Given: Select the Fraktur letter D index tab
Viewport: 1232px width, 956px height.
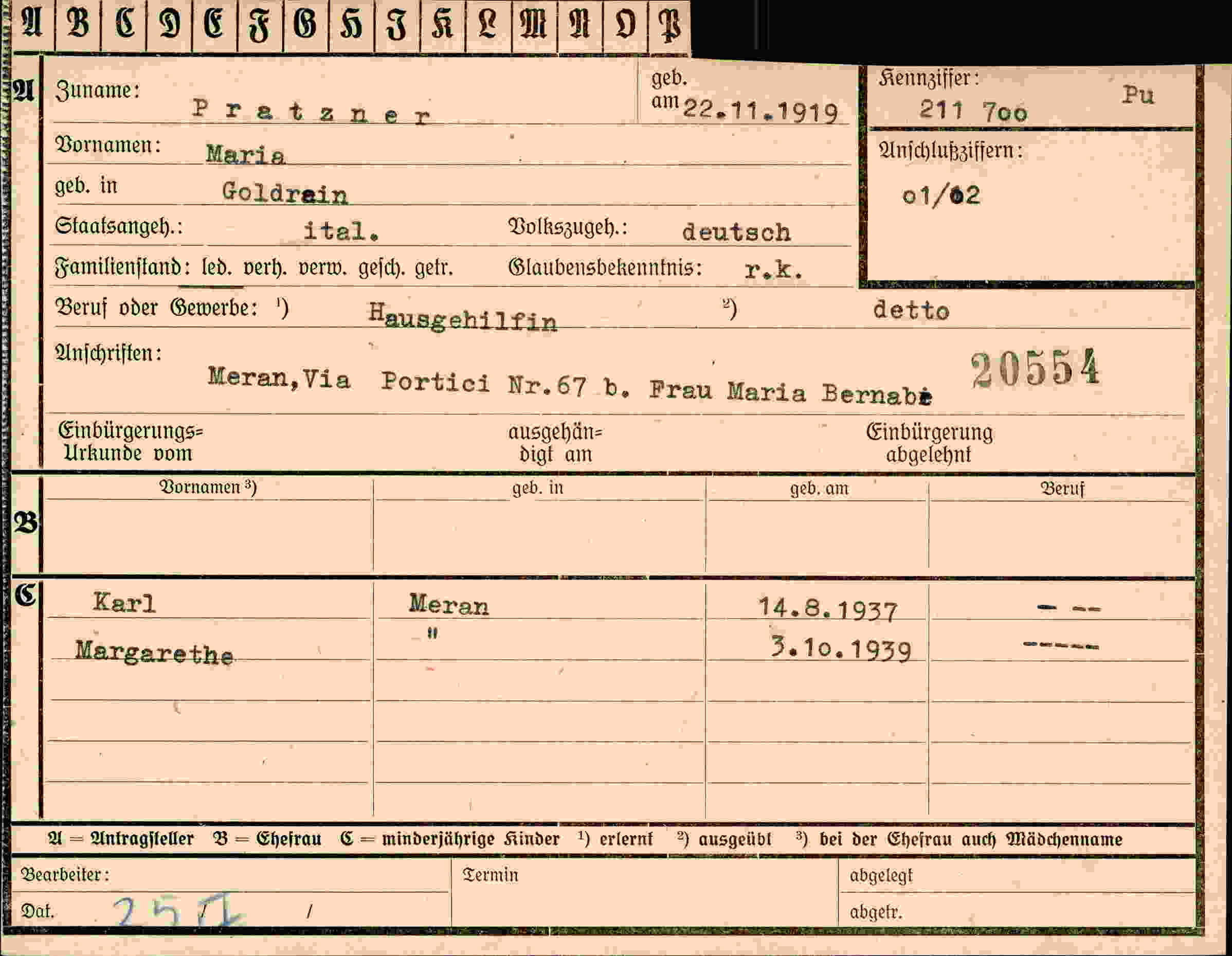Looking at the screenshot, I should click(x=169, y=25).
